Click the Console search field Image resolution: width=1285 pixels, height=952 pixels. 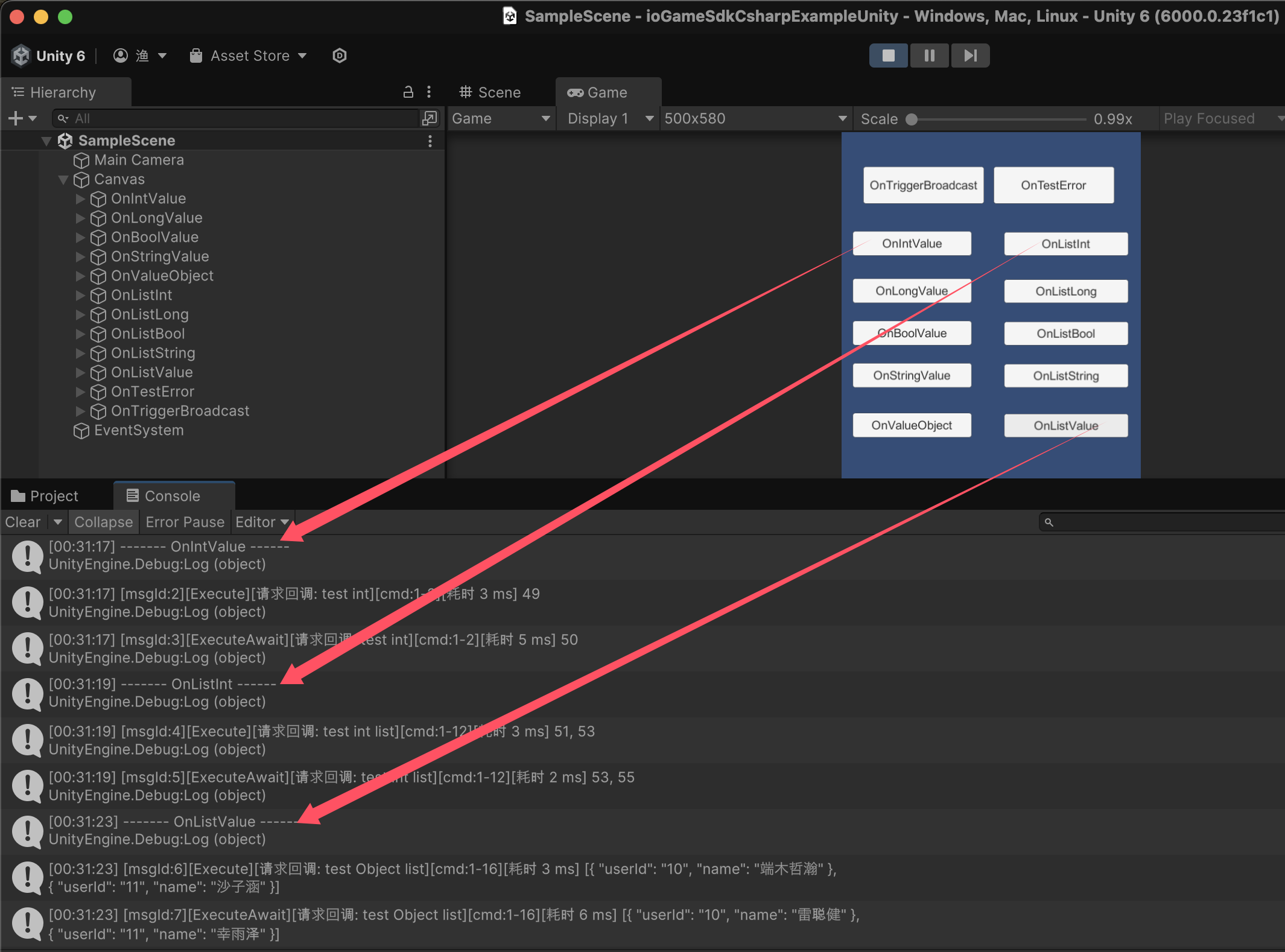(1164, 522)
